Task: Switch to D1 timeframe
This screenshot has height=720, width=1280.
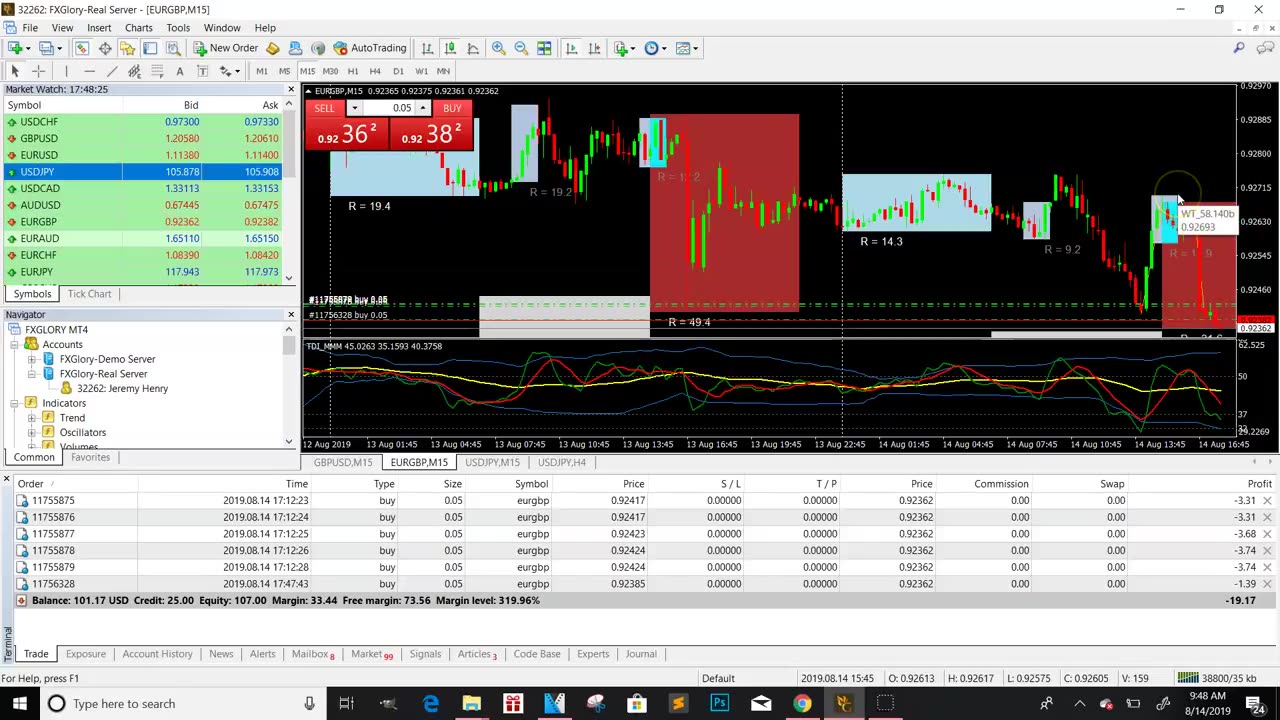Action: pyautogui.click(x=399, y=71)
